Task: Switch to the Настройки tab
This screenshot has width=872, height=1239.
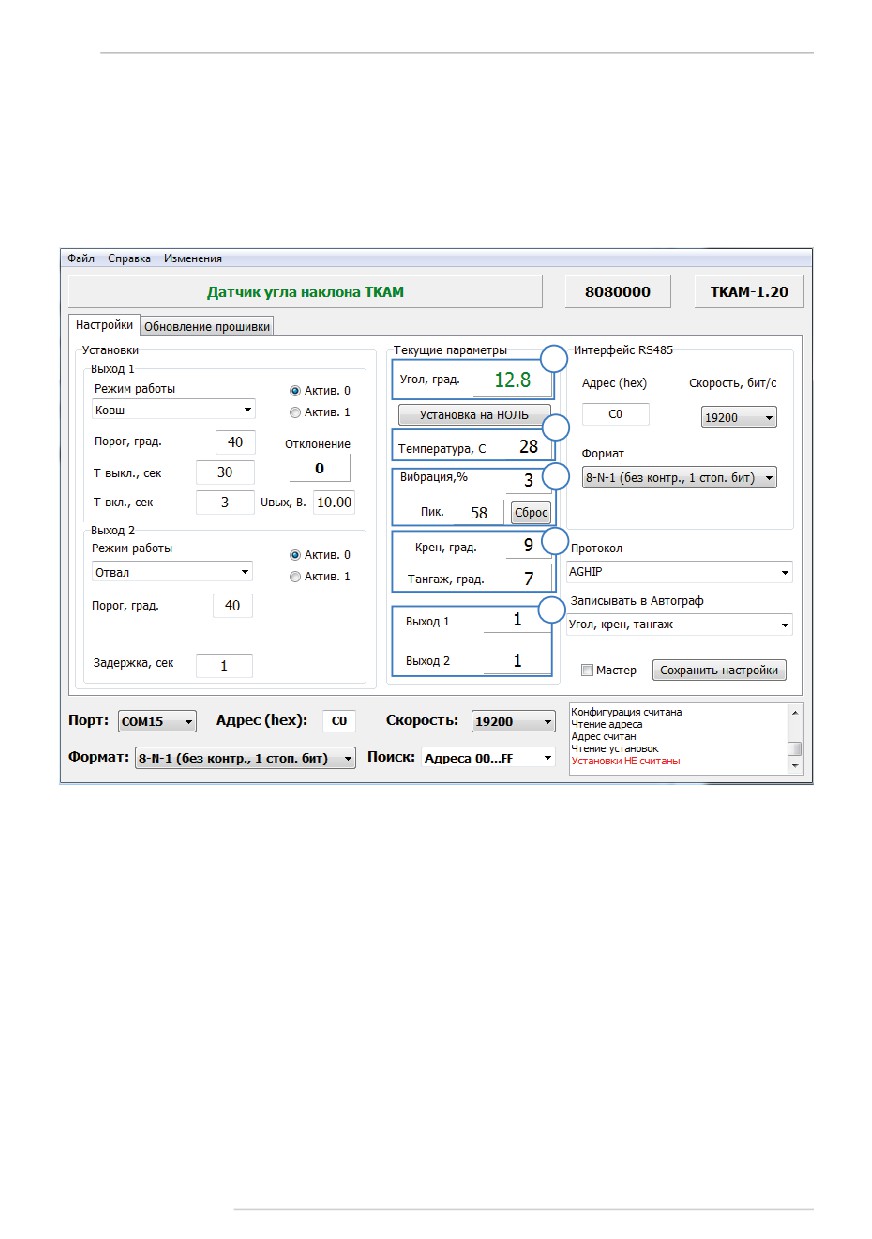Action: 104,325
